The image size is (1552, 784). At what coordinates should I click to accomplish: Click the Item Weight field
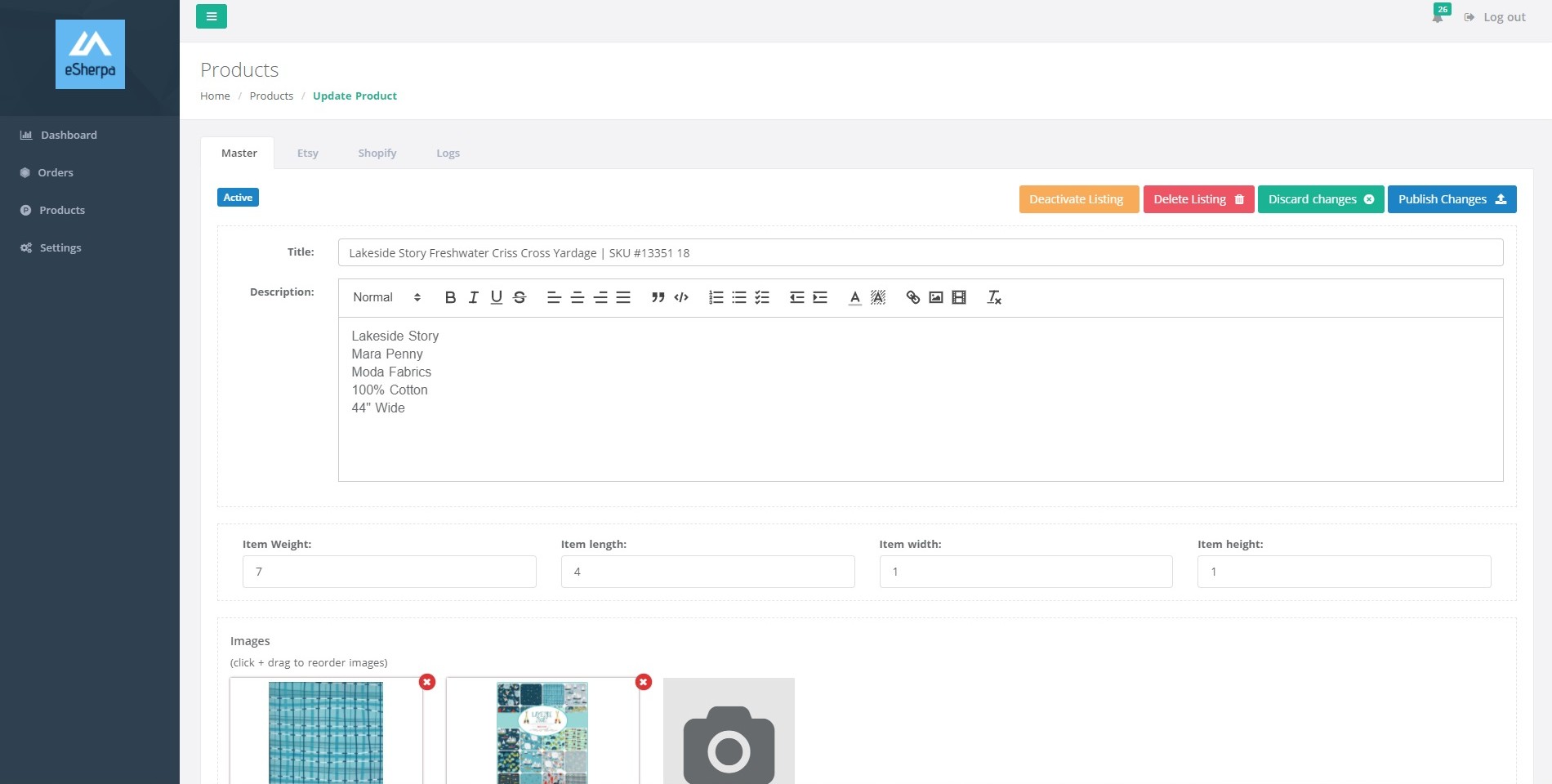click(390, 572)
